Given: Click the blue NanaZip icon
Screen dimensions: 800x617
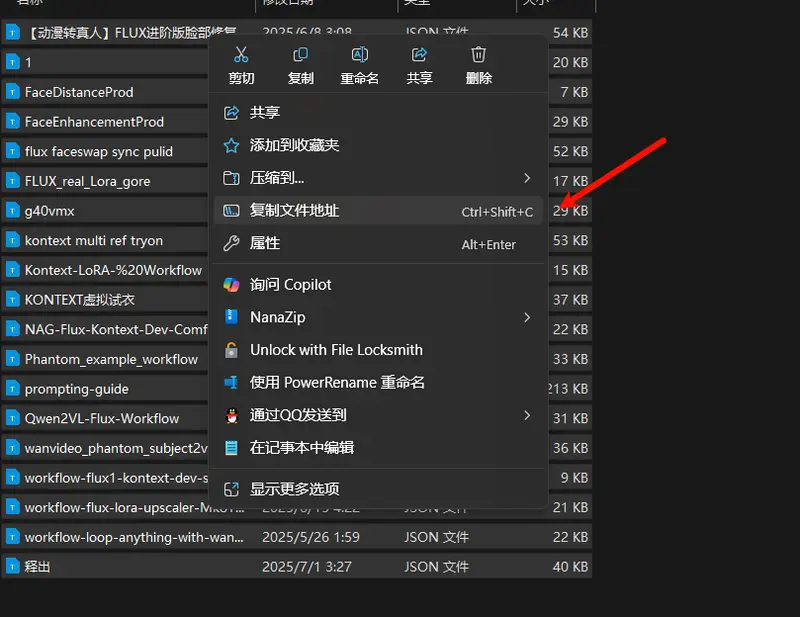Looking at the screenshot, I should pyautogui.click(x=231, y=317).
